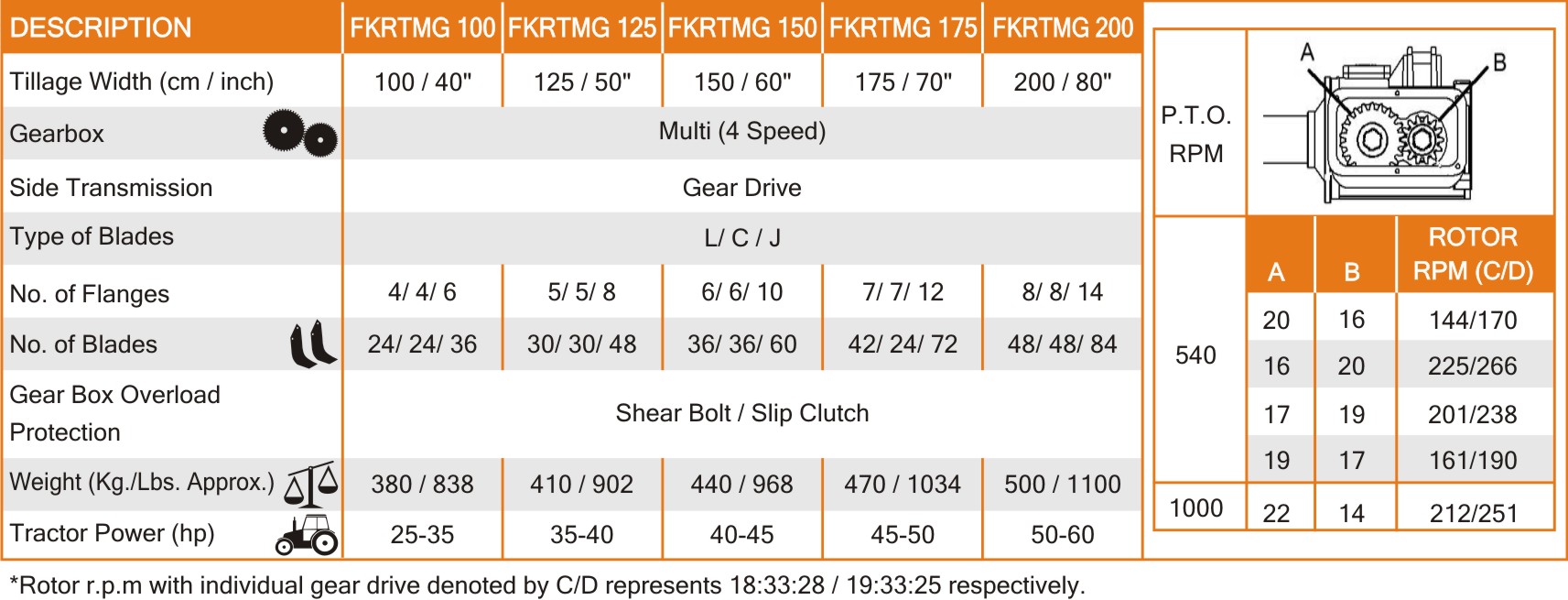Click the weighing scale icon

click(x=311, y=485)
